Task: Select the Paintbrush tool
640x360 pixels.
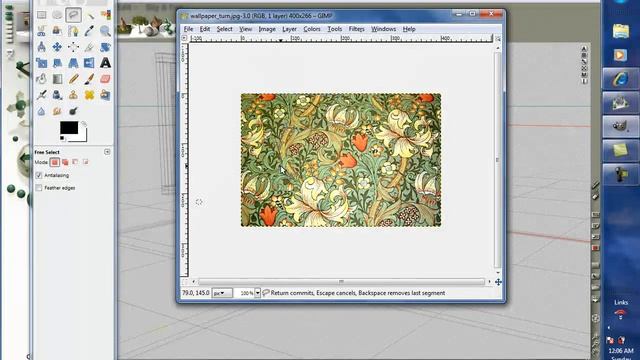Action: click(89, 79)
